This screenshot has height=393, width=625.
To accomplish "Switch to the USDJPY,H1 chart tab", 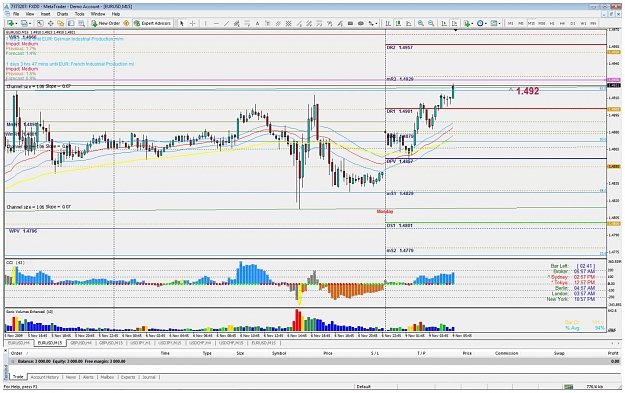I will click(x=140, y=343).
